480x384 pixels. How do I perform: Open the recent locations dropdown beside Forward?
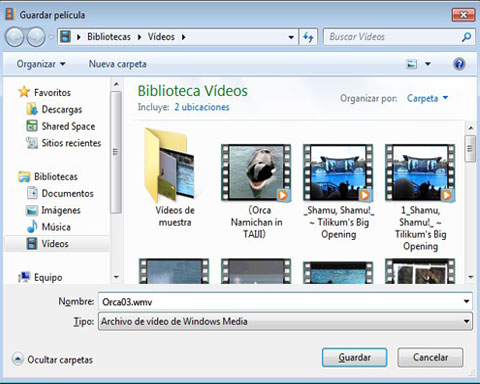[51, 37]
